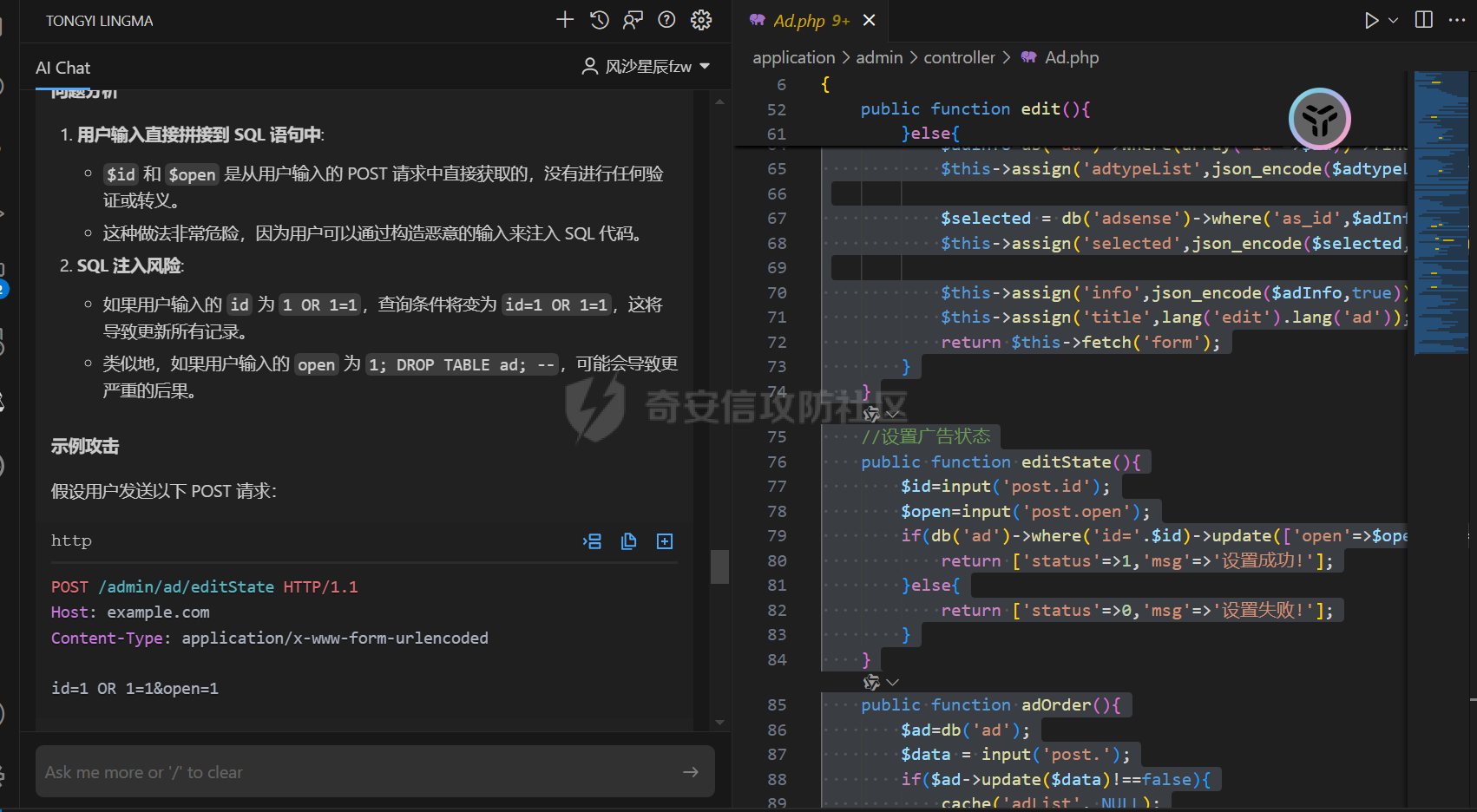Screen dimensions: 1477x812
Task: Click the chat panel scrollbar thumb
Action: 719,566
